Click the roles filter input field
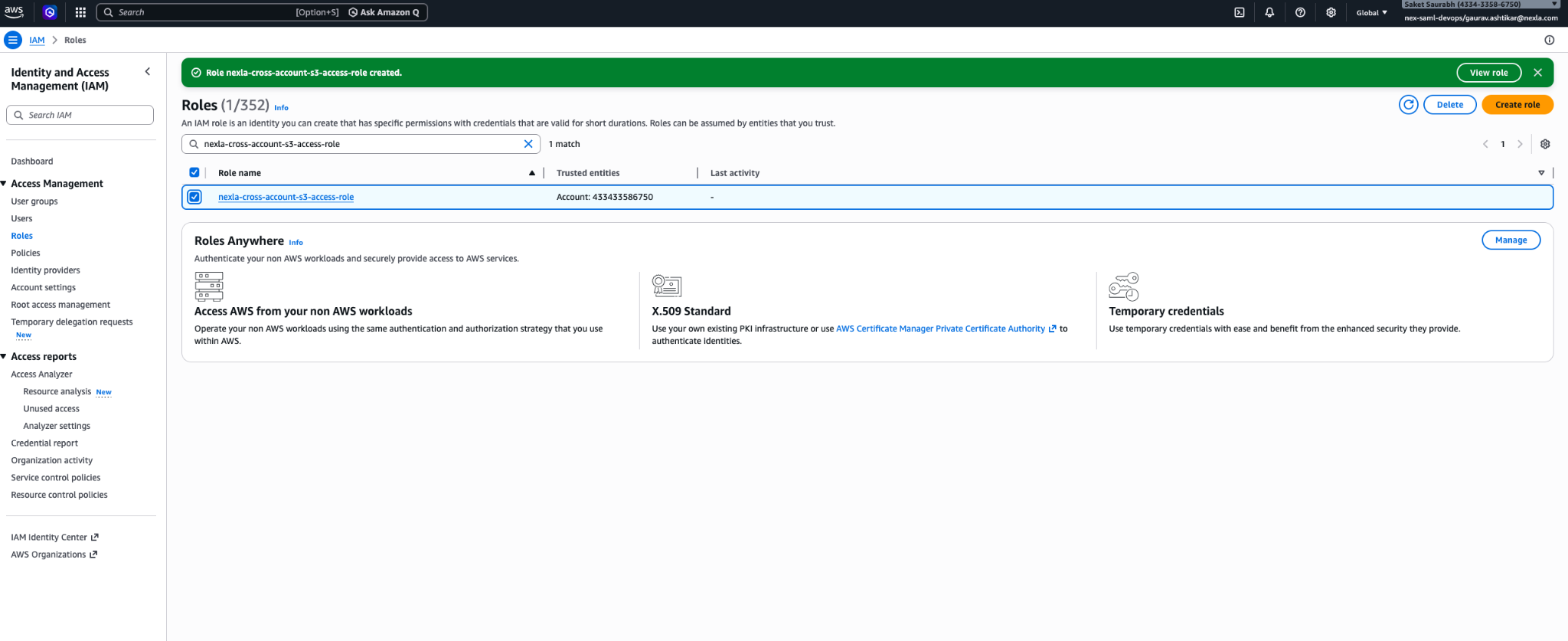Image resolution: width=1568 pixels, height=641 pixels. click(361, 144)
